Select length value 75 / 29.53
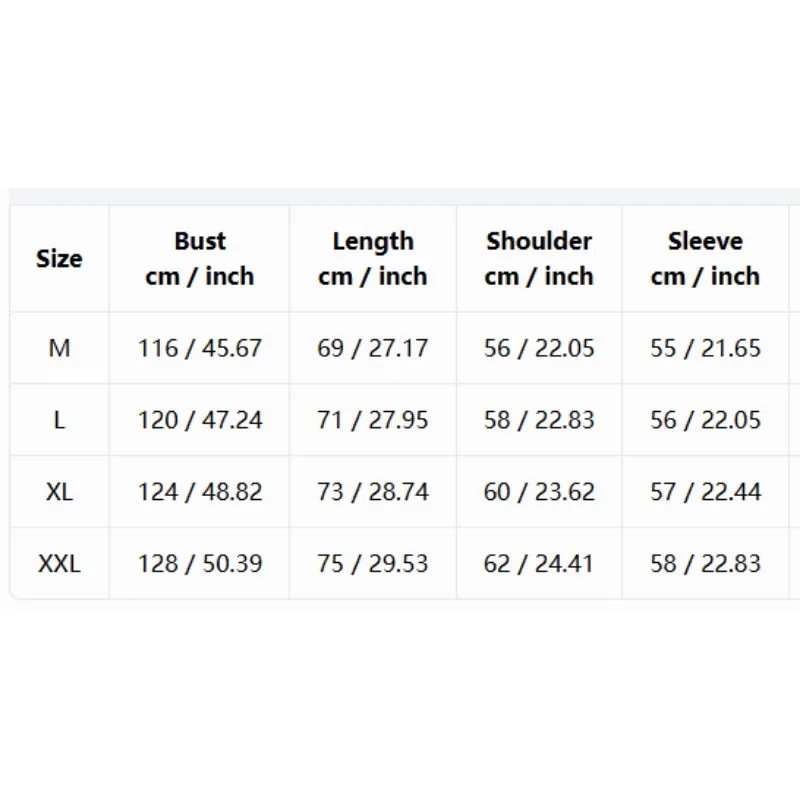800x800 pixels. (x=372, y=564)
